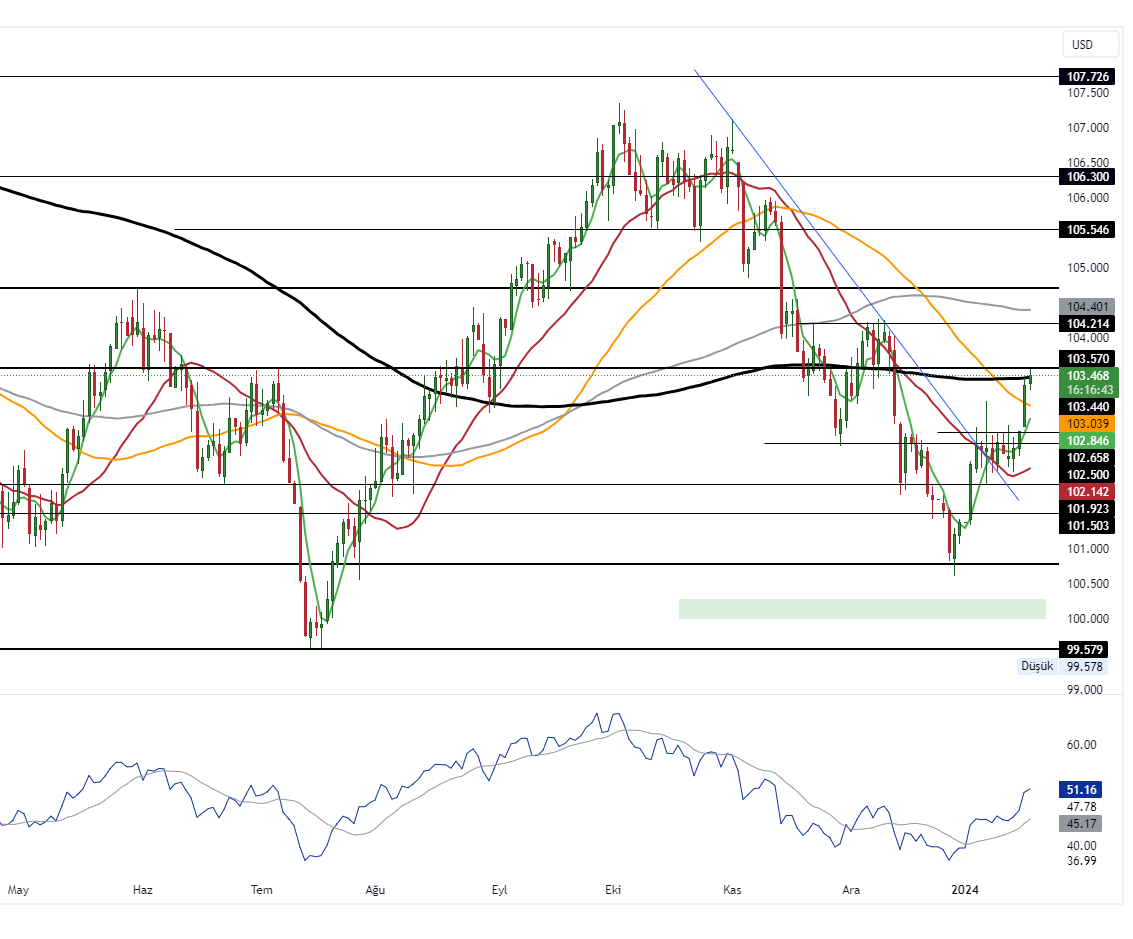The height and width of the screenshot is (939, 1133).
Task: Select the 106.300 horizontal line label
Action: tap(1088, 177)
